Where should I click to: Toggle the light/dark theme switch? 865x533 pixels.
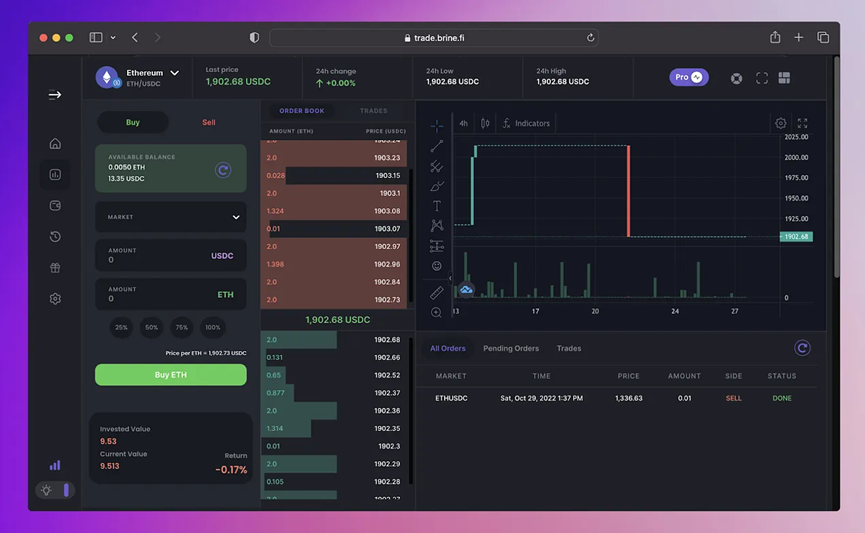coord(55,490)
